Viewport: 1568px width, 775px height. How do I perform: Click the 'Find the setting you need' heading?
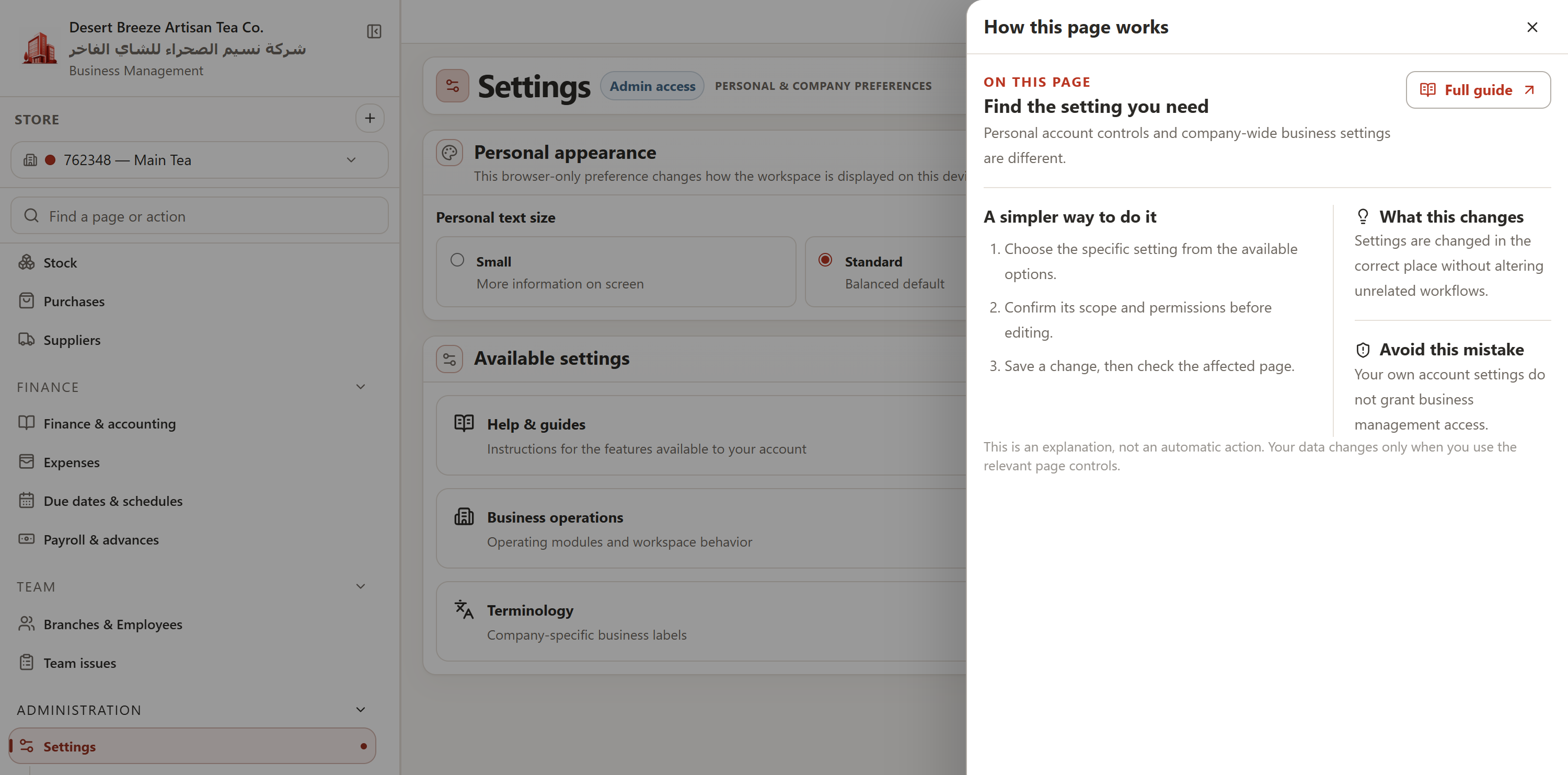click(1096, 107)
